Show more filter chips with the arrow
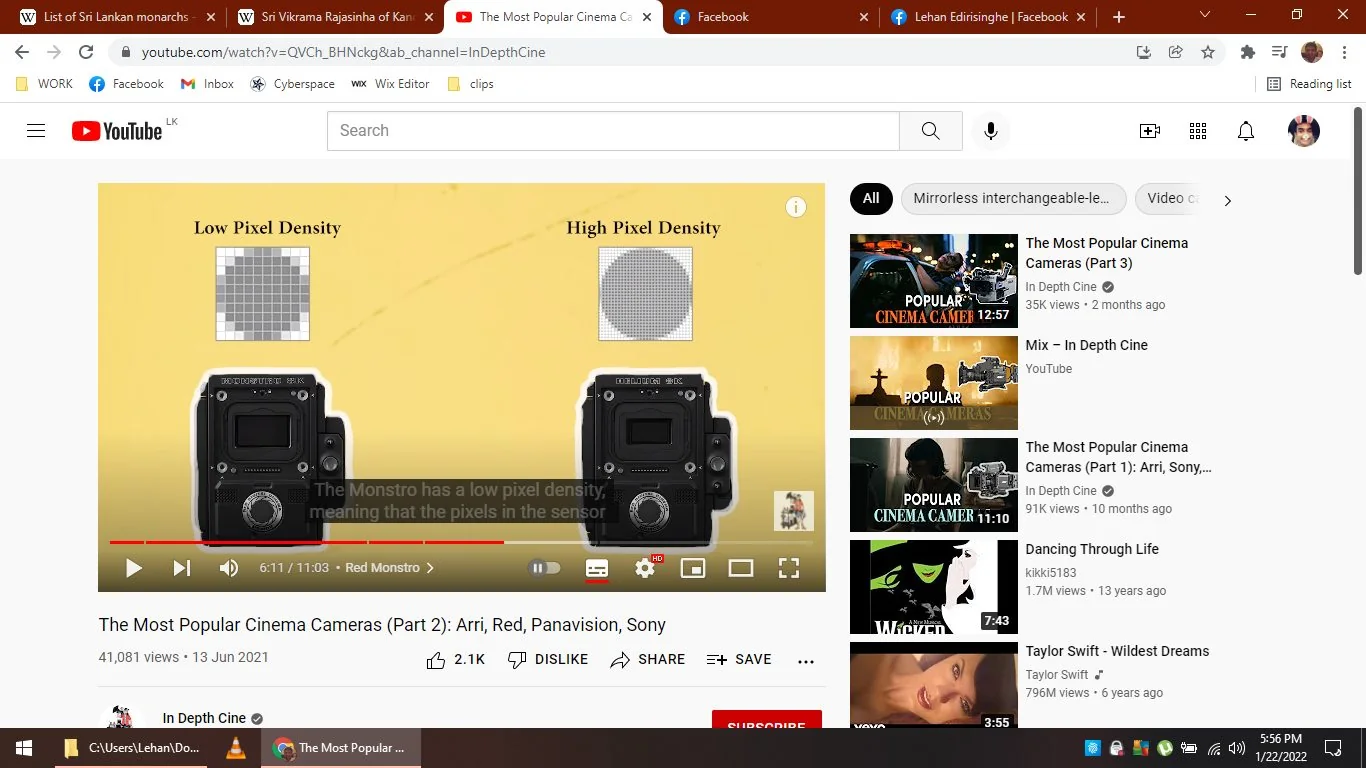 click(x=1228, y=200)
